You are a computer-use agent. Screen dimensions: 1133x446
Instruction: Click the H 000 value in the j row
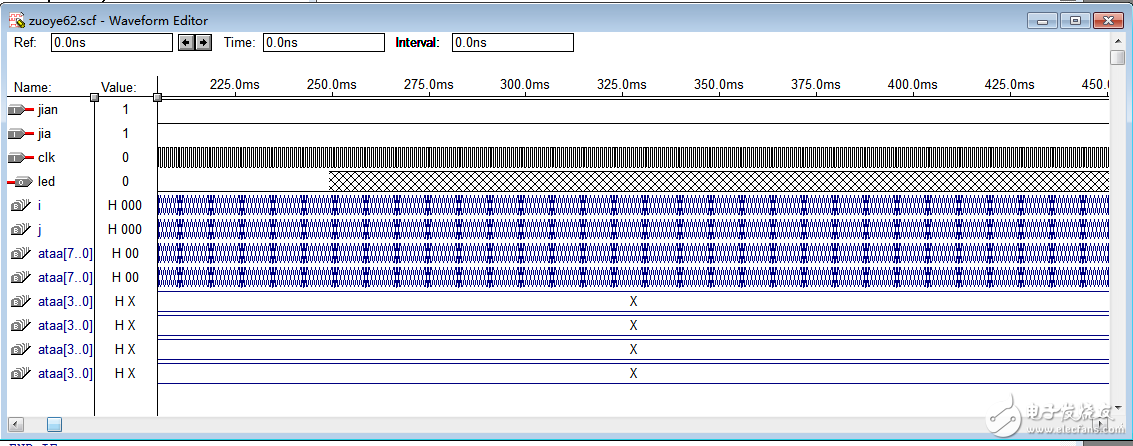pos(125,229)
